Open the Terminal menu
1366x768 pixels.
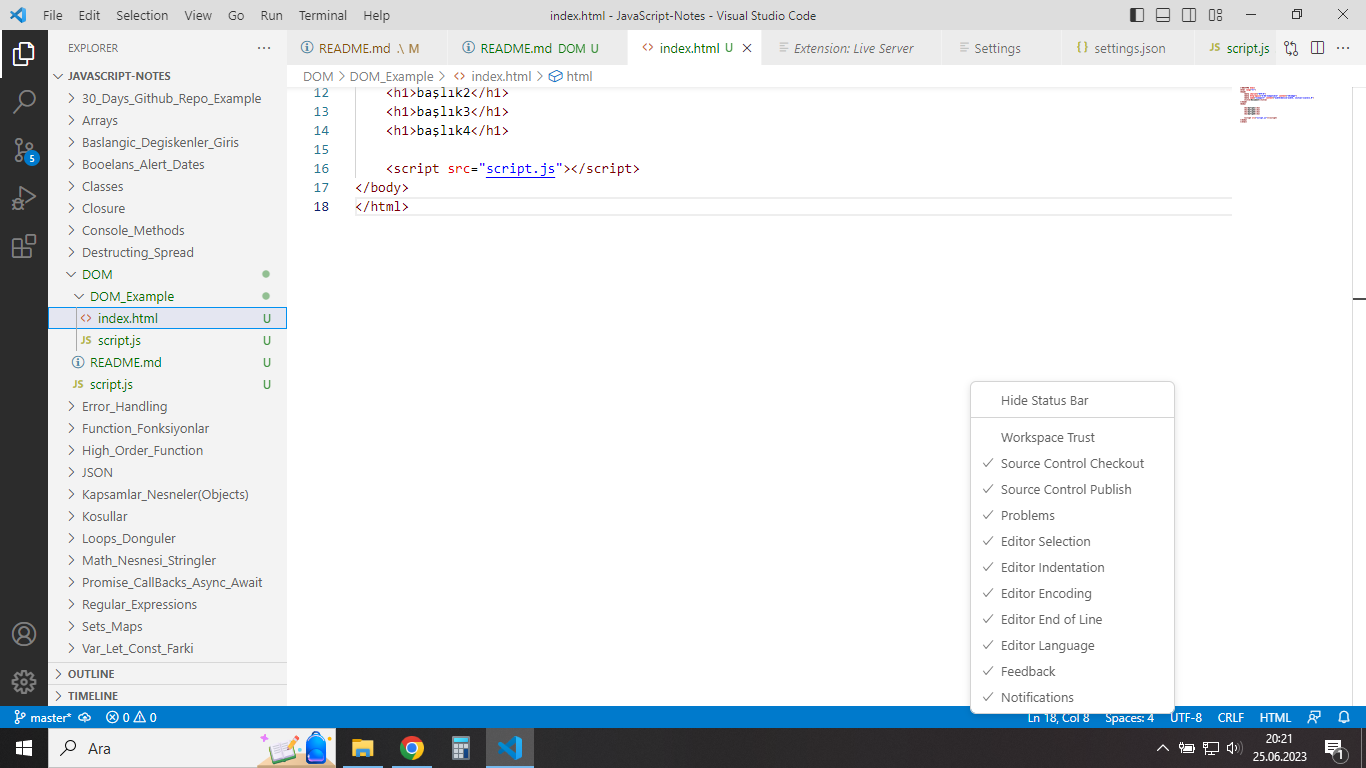point(323,15)
